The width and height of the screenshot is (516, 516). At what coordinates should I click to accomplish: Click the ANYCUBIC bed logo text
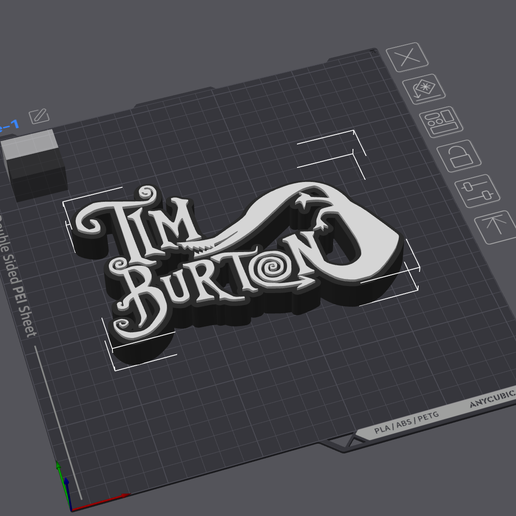coord(493,399)
